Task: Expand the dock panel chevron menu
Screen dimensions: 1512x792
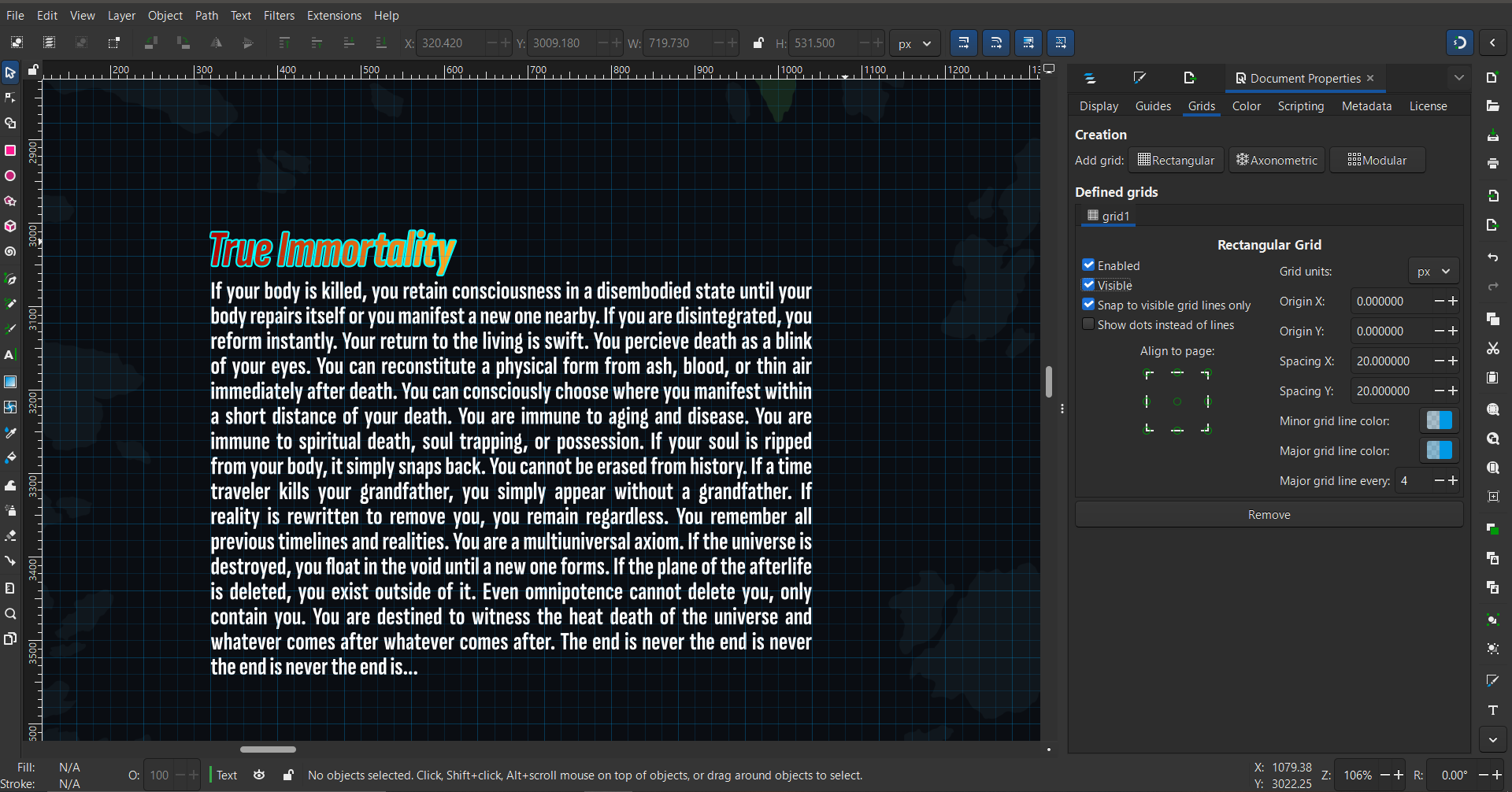Action: pos(1458,78)
